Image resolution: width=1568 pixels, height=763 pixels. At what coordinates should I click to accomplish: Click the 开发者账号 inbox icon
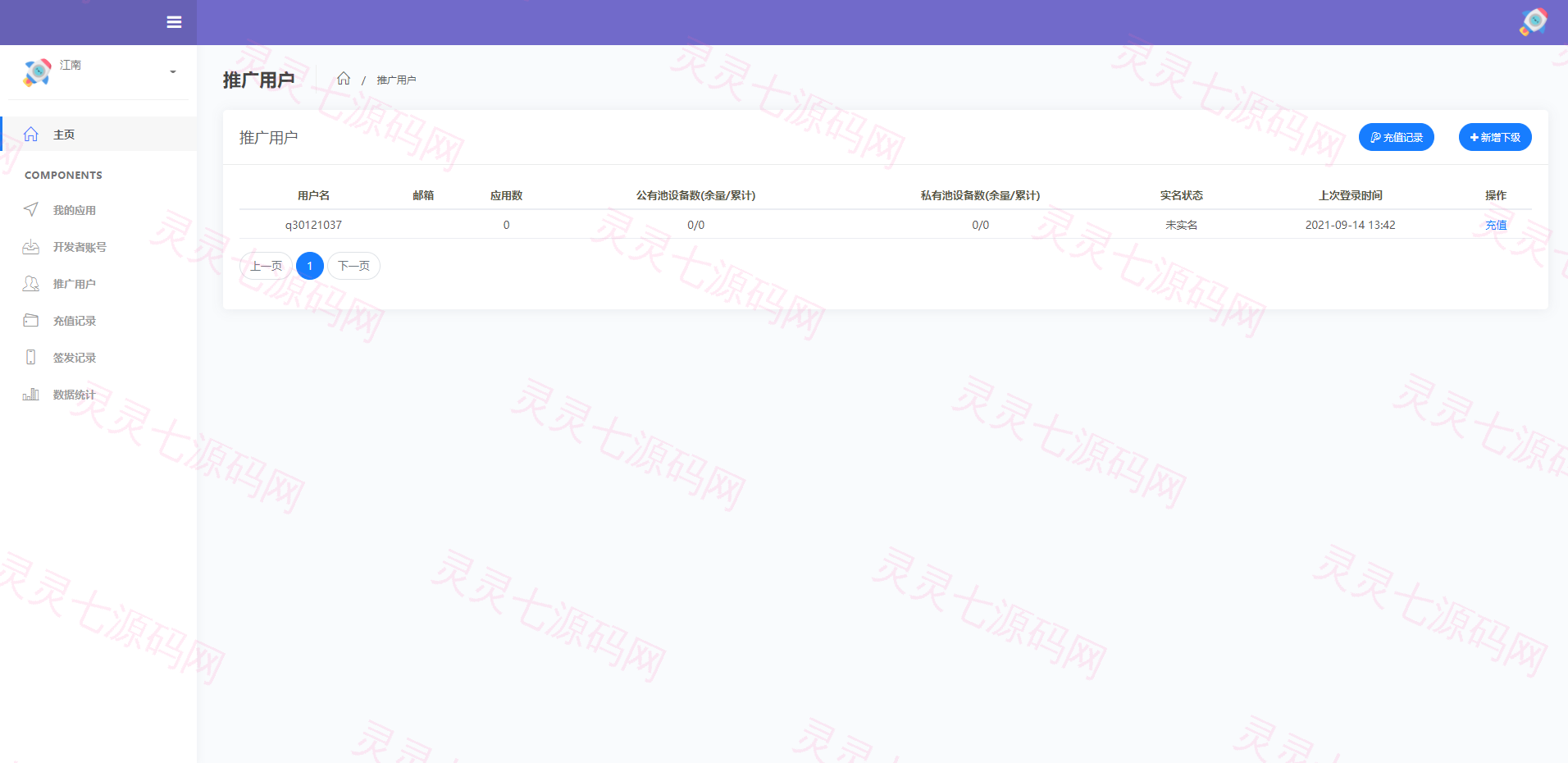coord(31,246)
